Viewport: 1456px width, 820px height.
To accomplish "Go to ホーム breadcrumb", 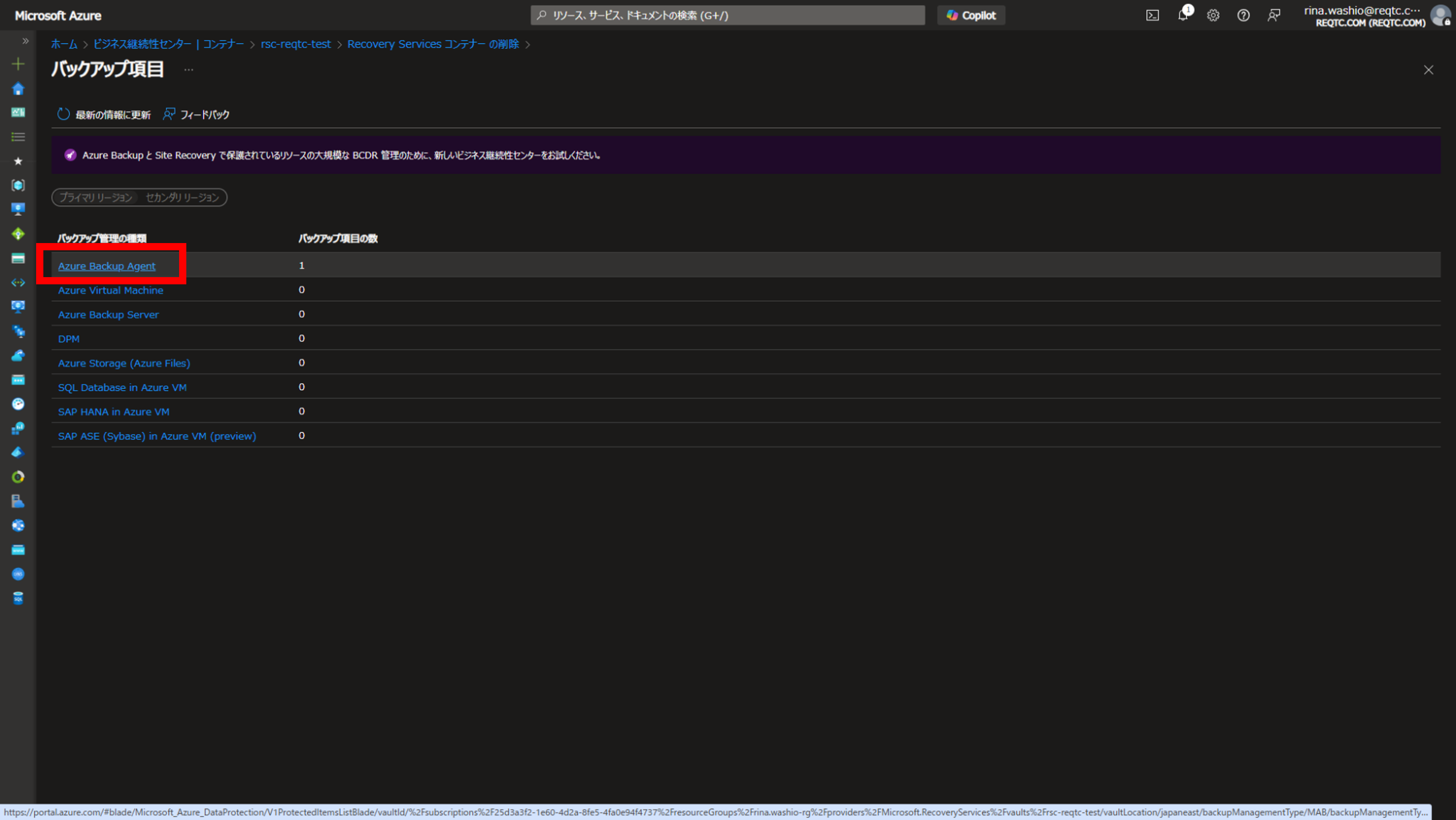I will 64,44.
